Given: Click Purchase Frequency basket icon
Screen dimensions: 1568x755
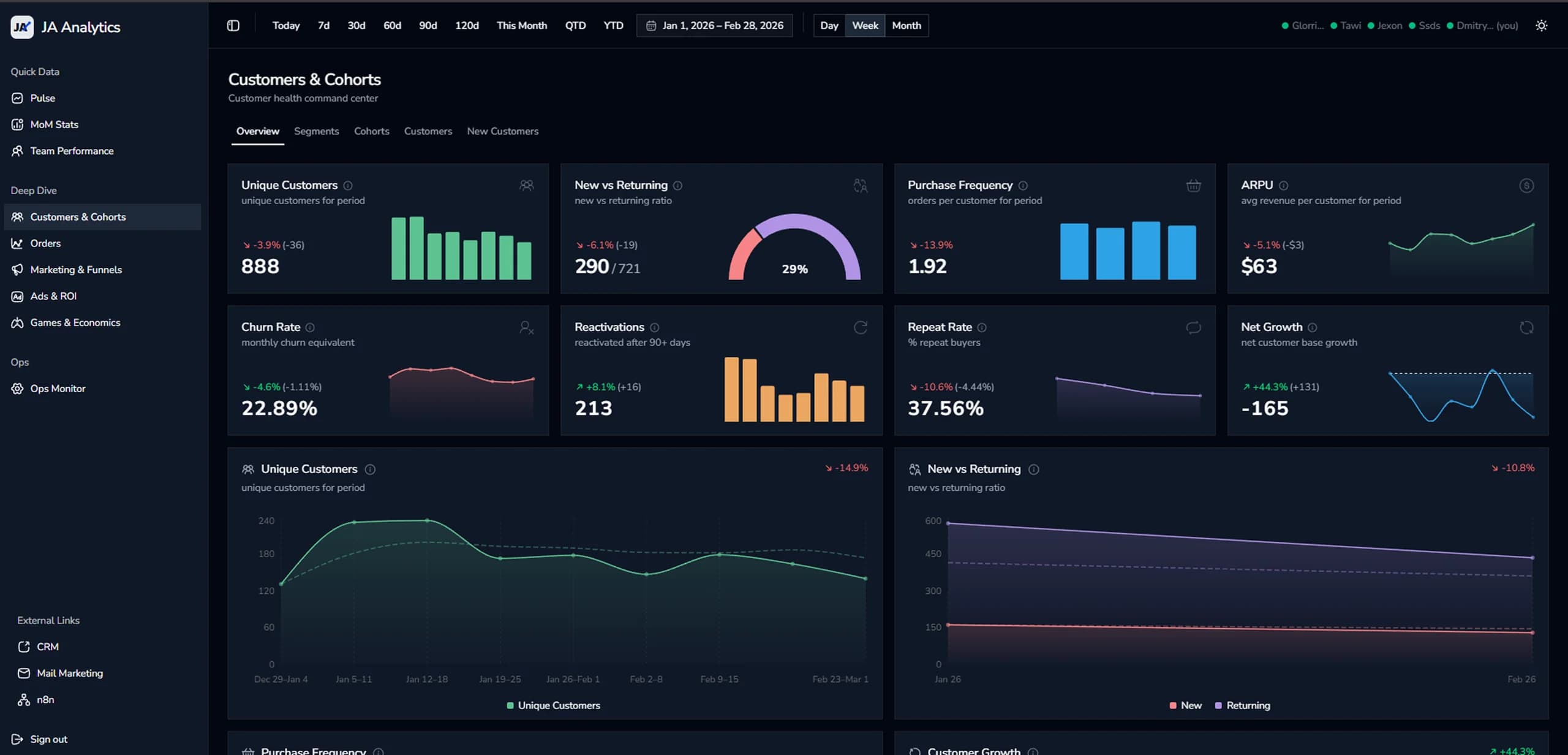Looking at the screenshot, I should (x=1193, y=186).
